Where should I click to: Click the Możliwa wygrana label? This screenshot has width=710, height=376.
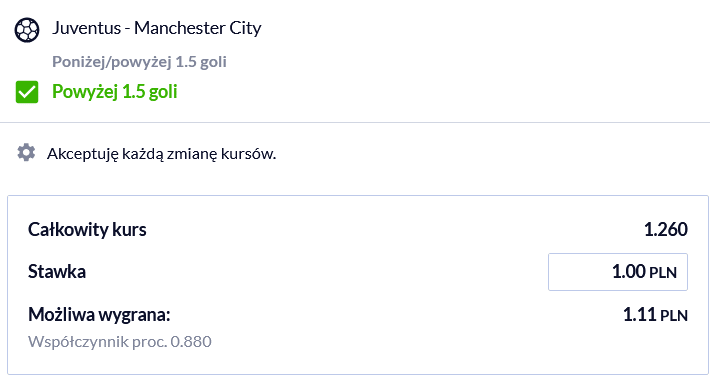[x=99, y=314]
